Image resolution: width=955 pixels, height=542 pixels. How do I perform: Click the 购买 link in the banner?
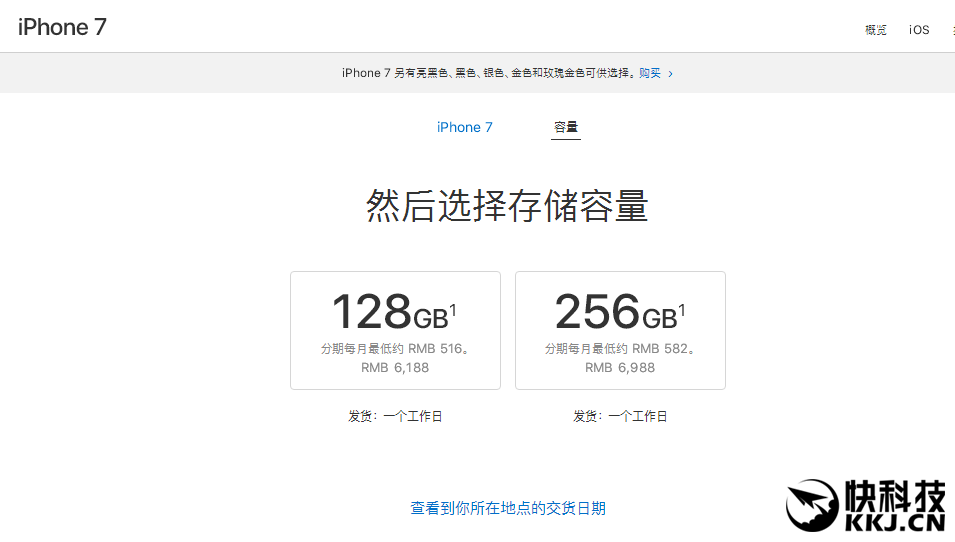point(650,73)
